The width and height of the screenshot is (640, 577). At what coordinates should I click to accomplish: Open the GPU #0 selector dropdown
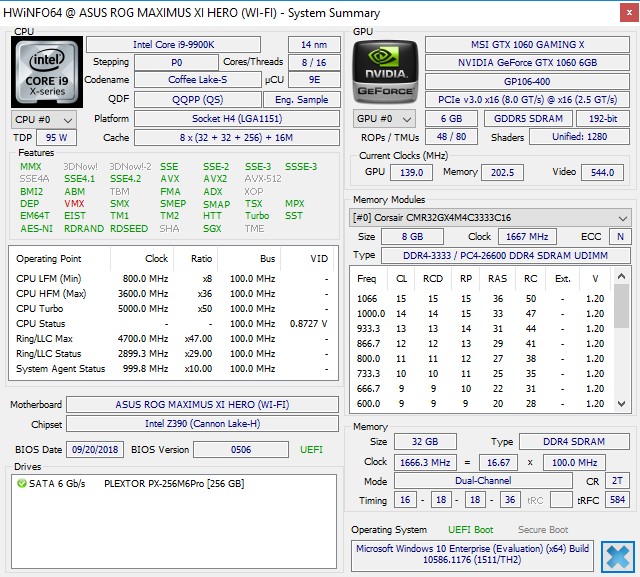[x=384, y=119]
